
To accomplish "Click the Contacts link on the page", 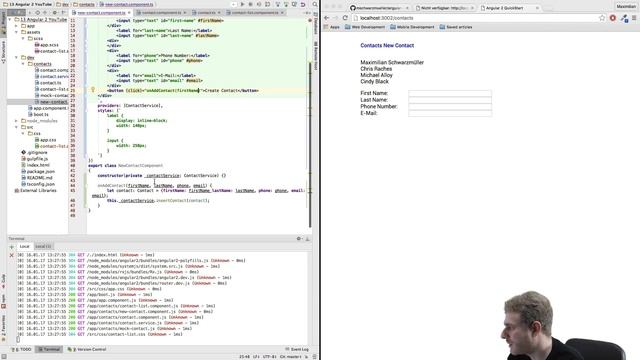I will 371,45.
